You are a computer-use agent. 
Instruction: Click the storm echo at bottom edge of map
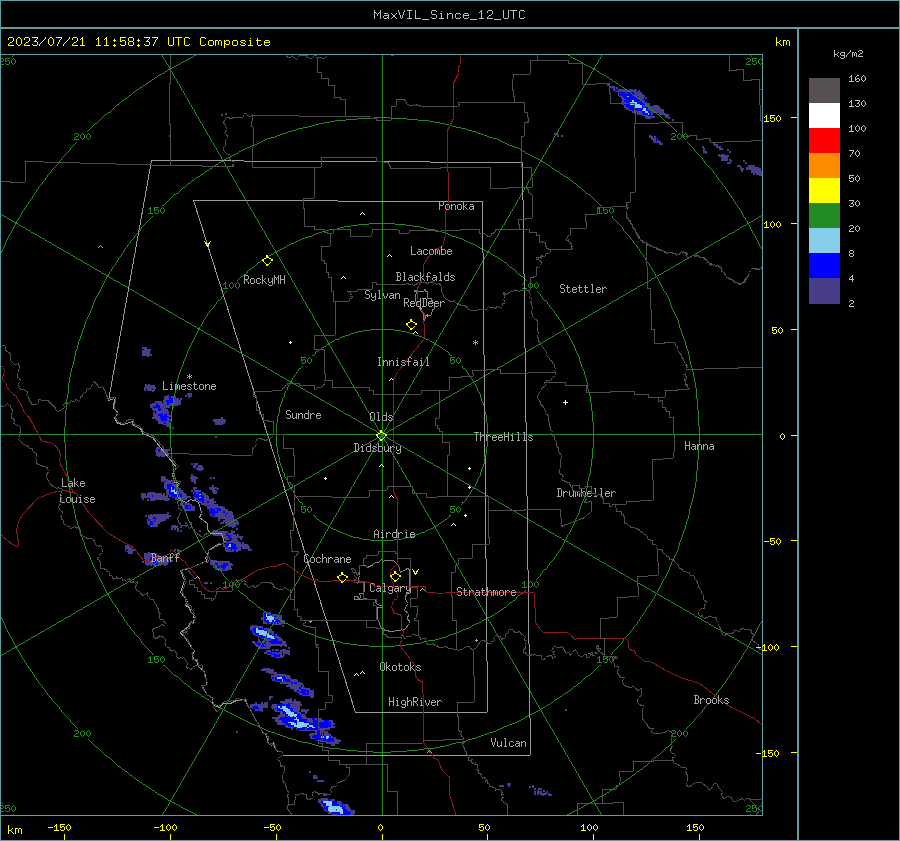pyautogui.click(x=336, y=806)
